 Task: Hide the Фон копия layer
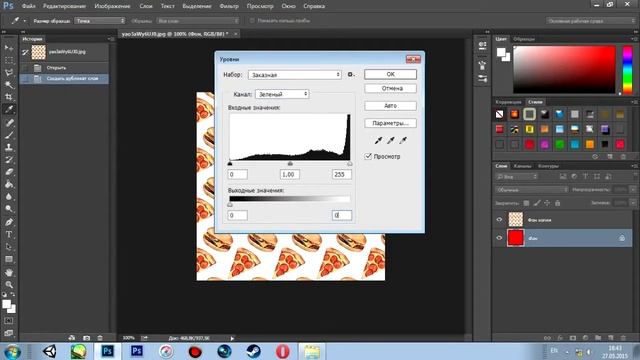[x=499, y=220]
